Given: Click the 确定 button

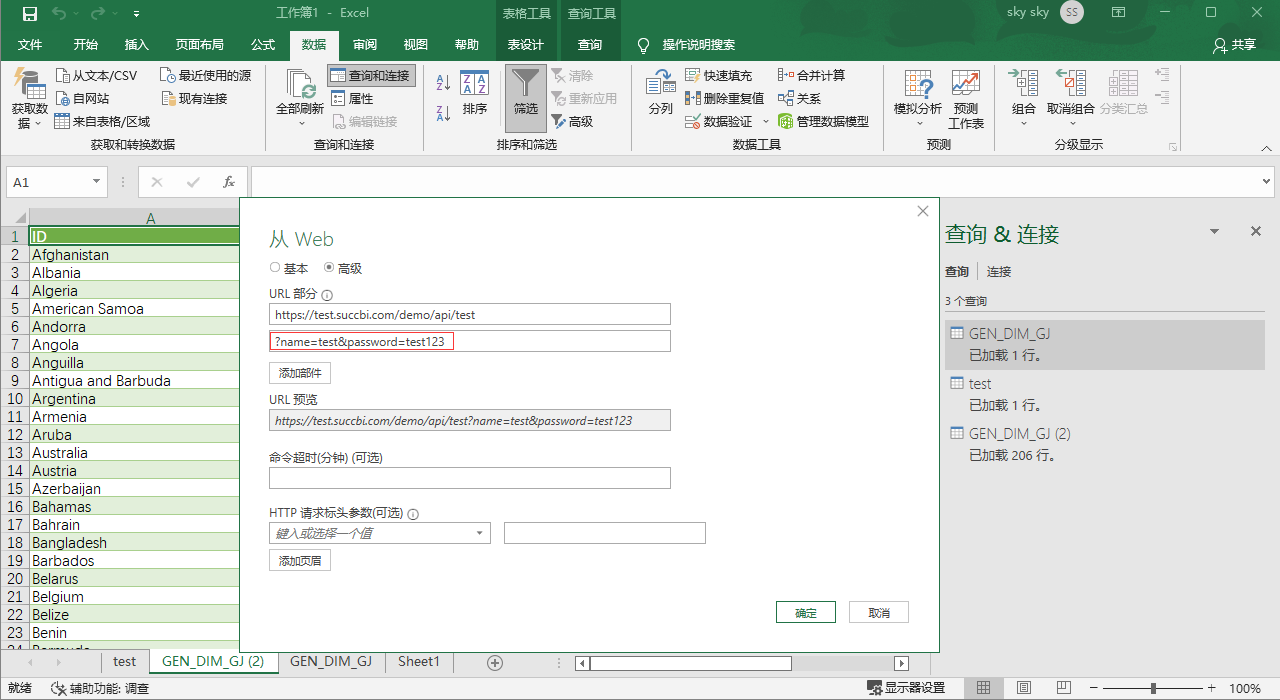Looking at the screenshot, I should [805, 611].
